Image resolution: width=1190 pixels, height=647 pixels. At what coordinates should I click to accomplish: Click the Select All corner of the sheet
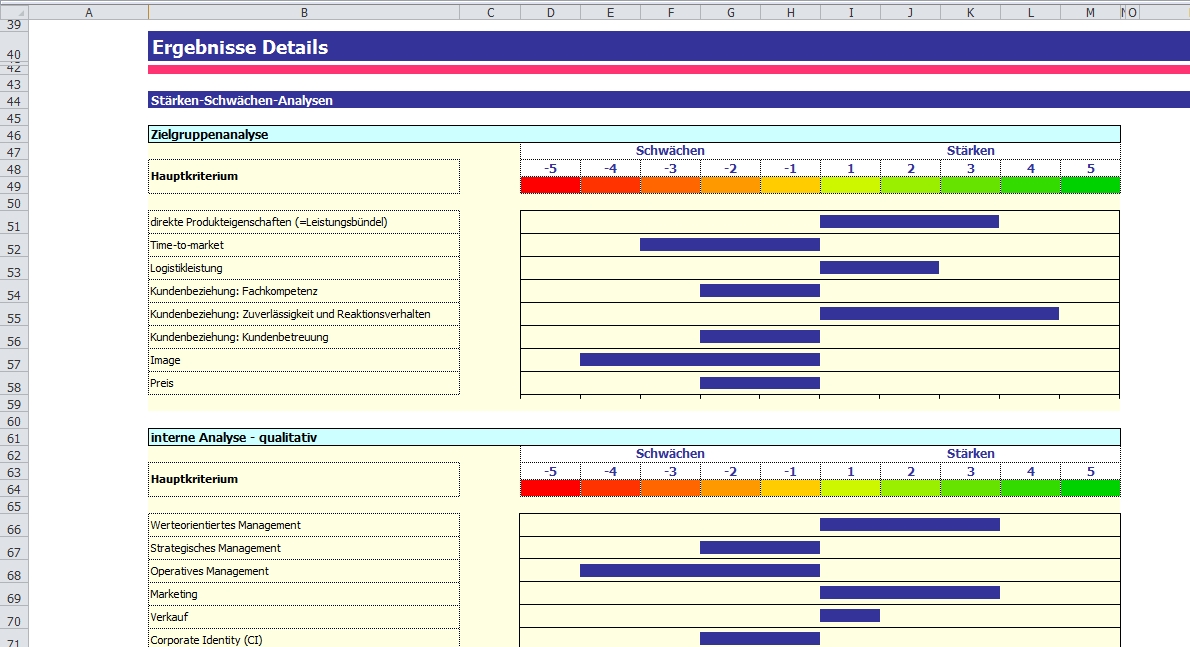pyautogui.click(x=13, y=12)
